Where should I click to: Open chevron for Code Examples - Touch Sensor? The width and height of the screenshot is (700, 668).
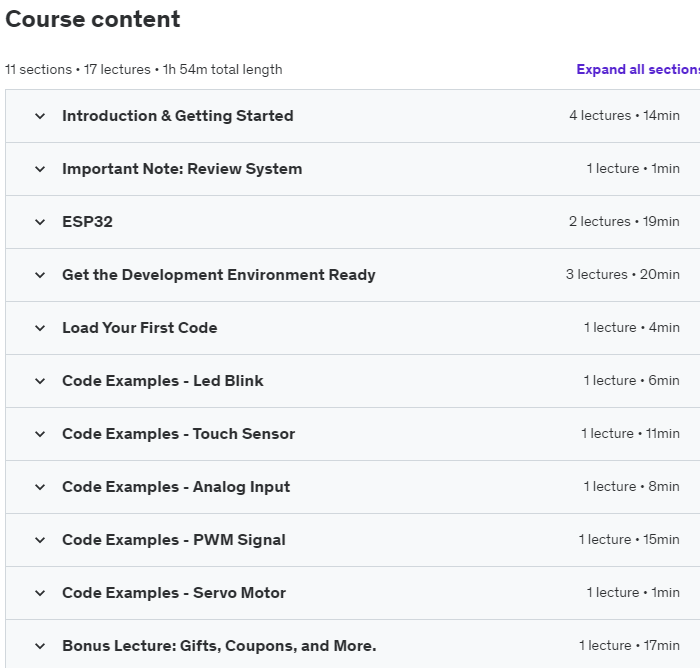[x=40, y=434]
